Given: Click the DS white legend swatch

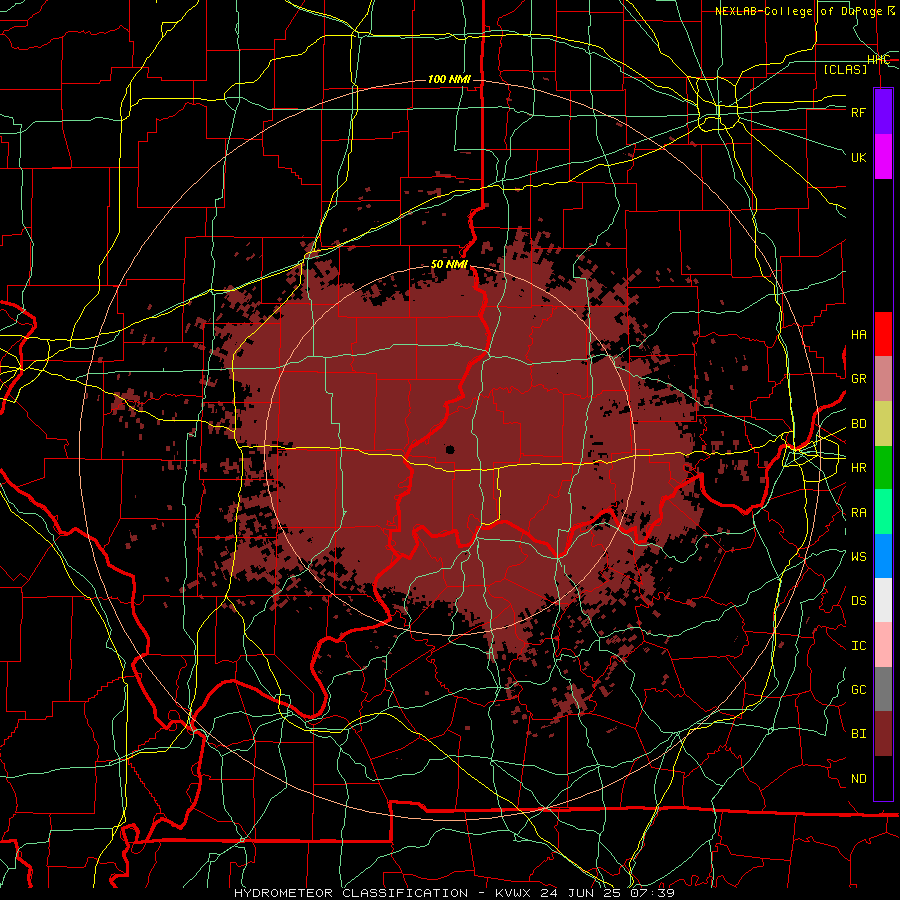Looking at the screenshot, I should pyautogui.click(x=883, y=600).
